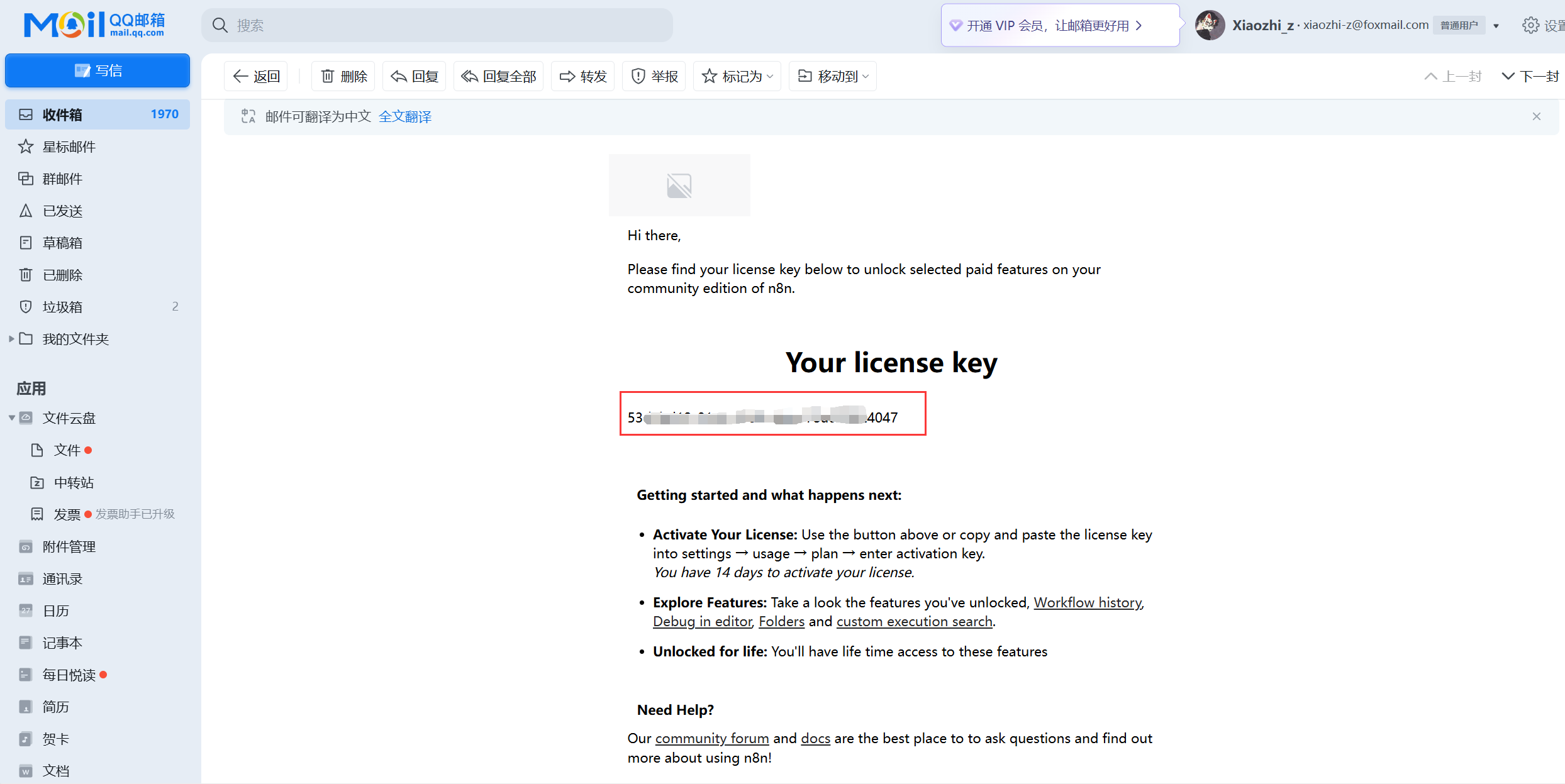
Task: Open the Spam folder in sidebar
Action: (62, 307)
